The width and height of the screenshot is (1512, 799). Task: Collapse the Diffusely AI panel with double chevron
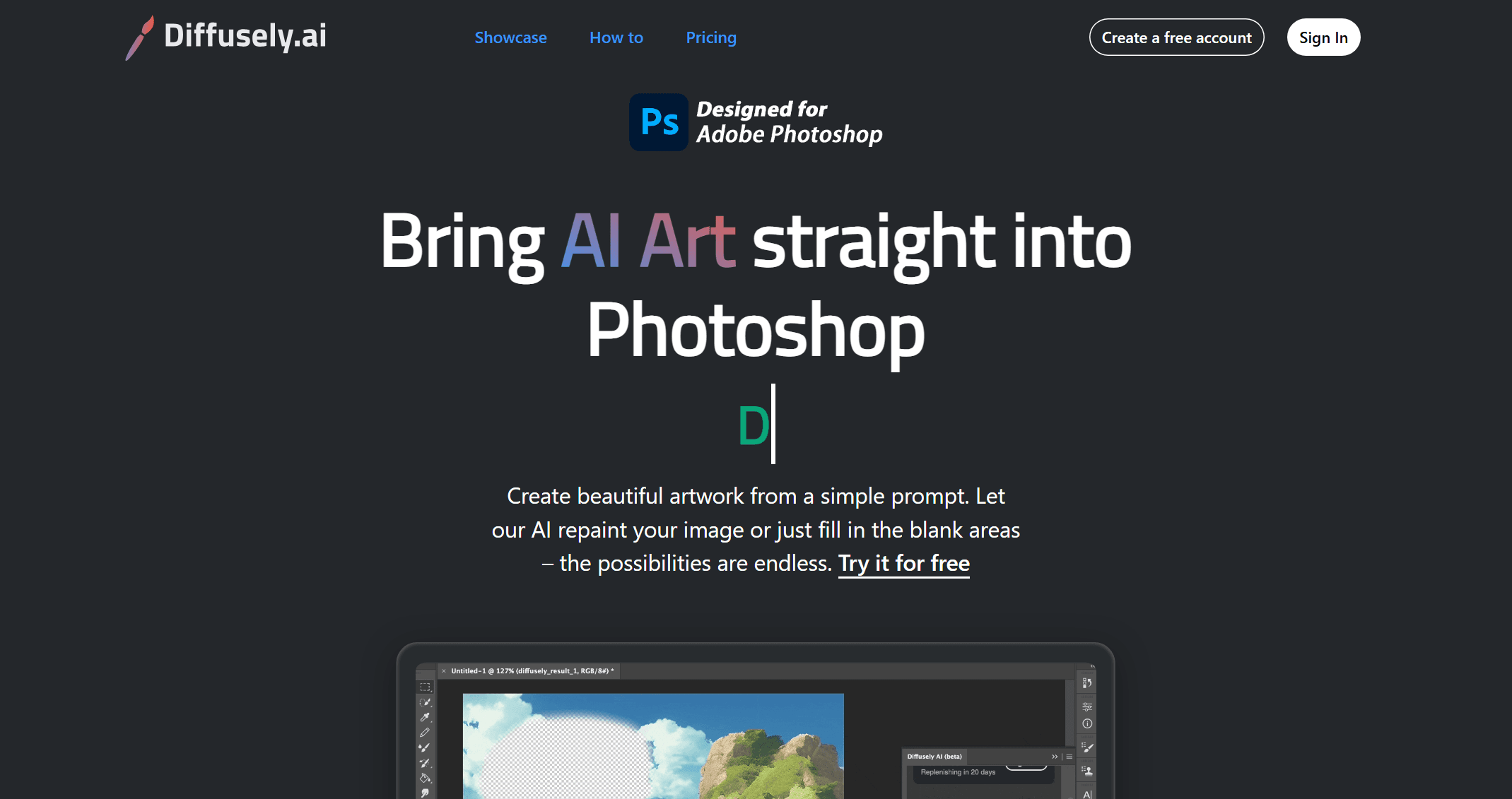point(1055,757)
